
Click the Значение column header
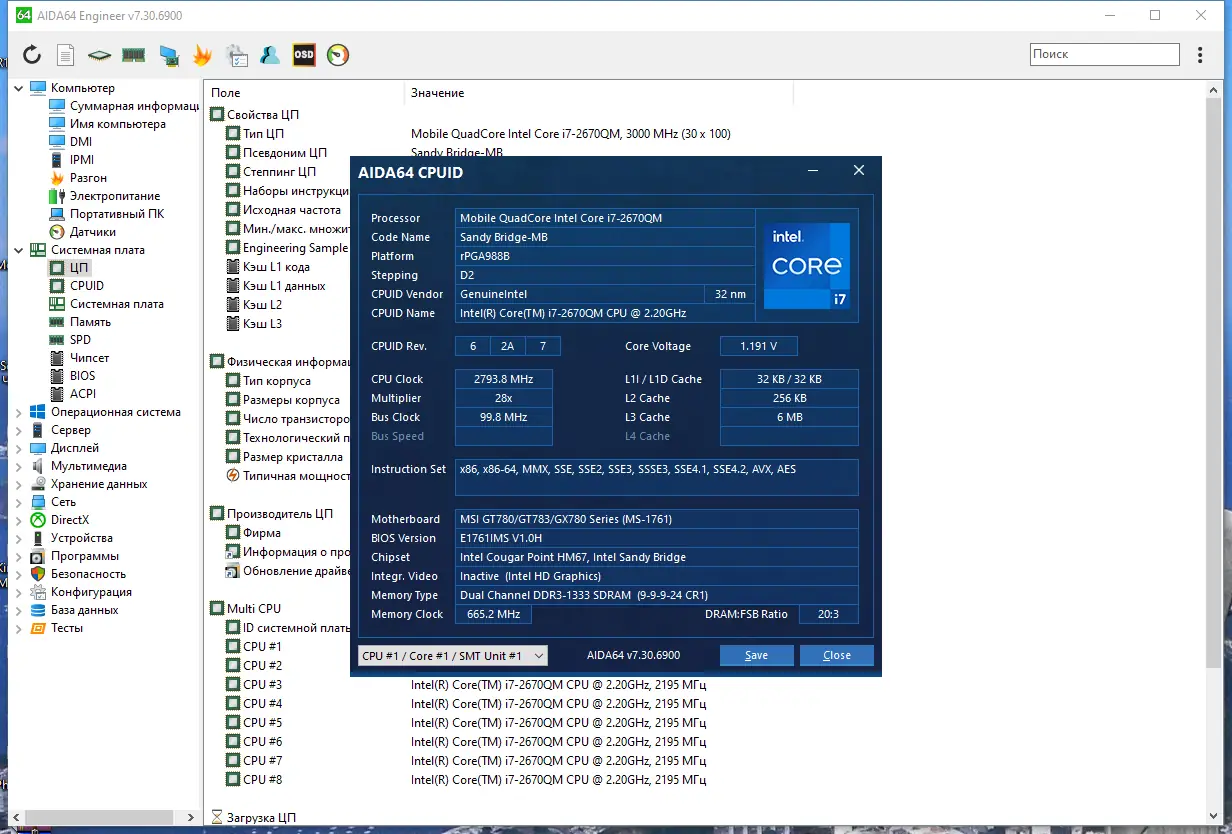tap(438, 93)
